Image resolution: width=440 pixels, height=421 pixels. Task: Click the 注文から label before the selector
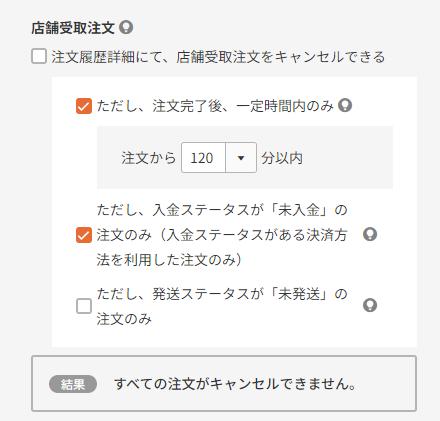pyautogui.click(x=148, y=158)
